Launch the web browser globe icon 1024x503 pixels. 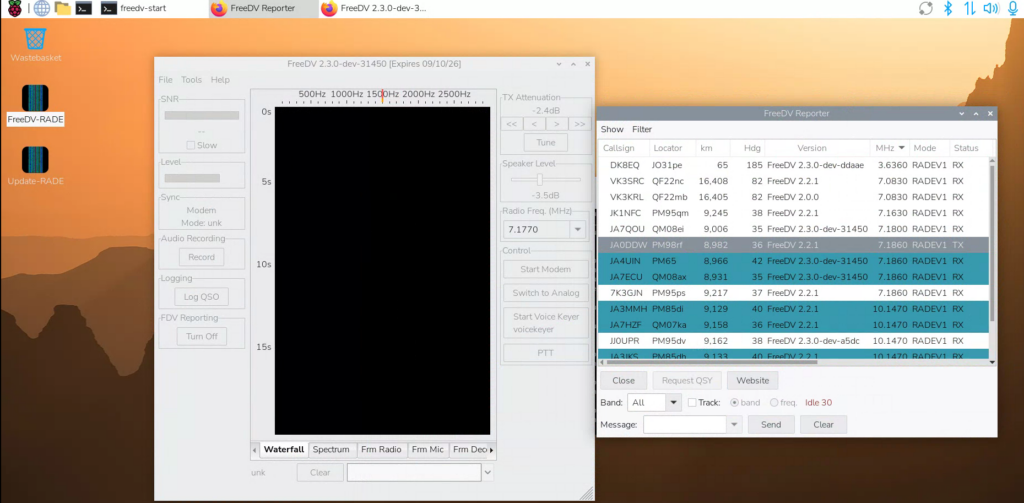coord(40,9)
